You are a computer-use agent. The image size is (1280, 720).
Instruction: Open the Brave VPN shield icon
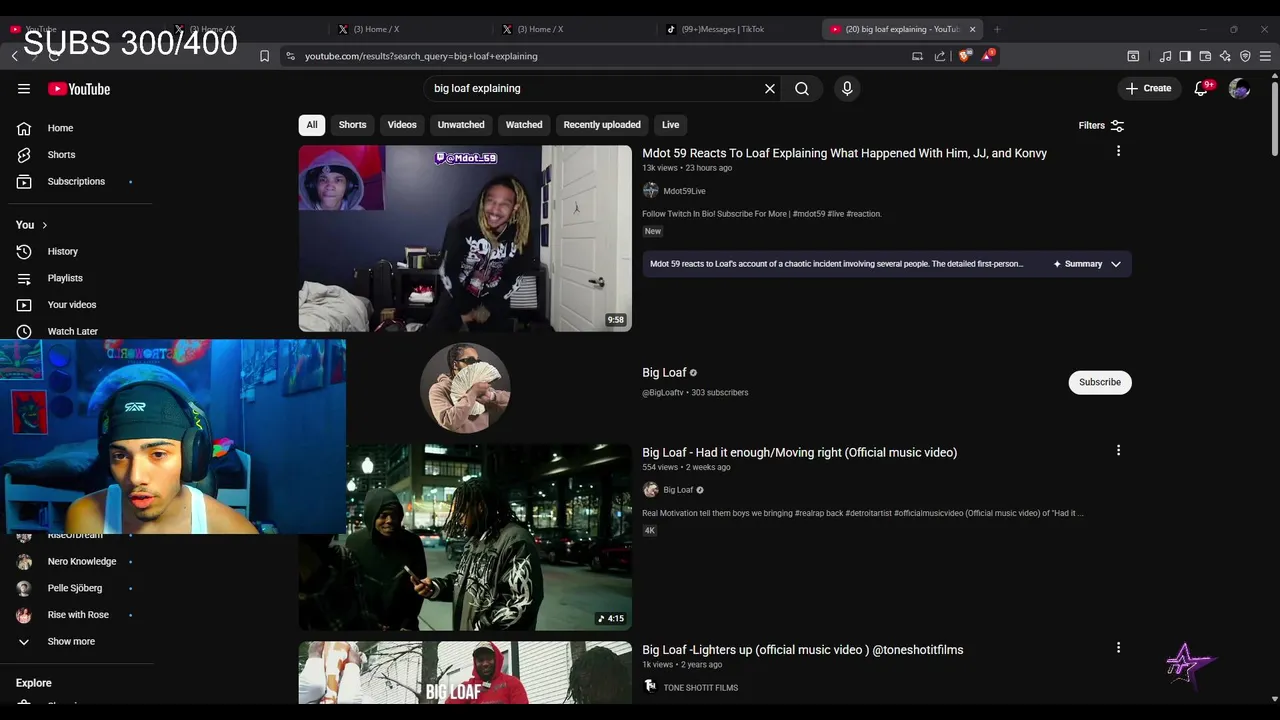1245,56
